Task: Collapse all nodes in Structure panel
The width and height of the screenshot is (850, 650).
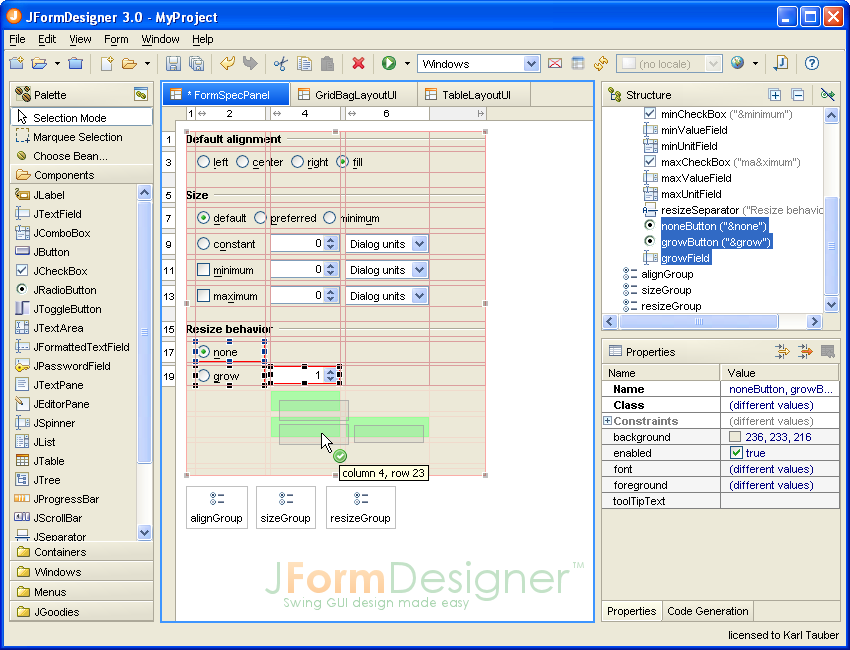Action: coord(798,95)
